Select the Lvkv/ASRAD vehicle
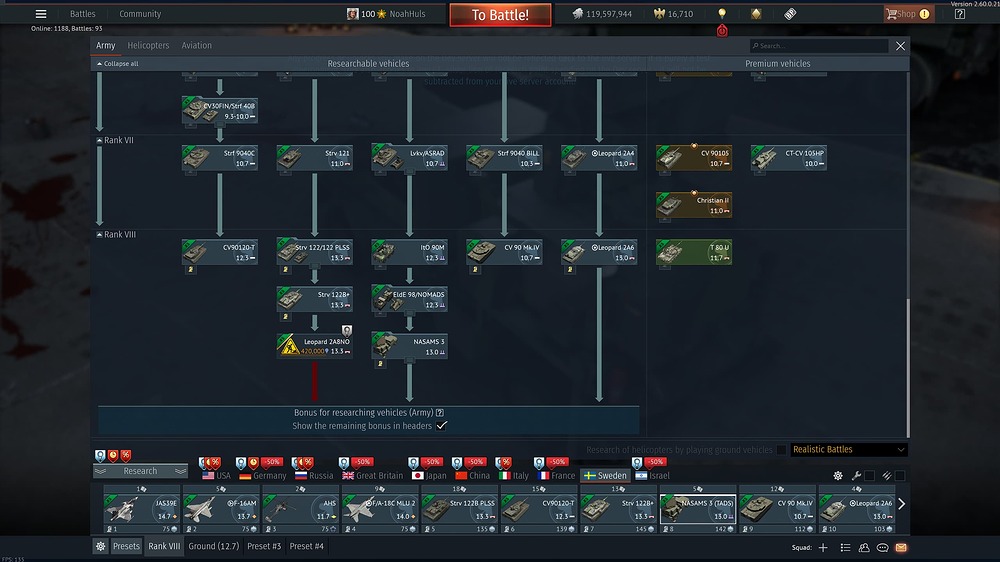This screenshot has height=562, width=1000. point(409,158)
